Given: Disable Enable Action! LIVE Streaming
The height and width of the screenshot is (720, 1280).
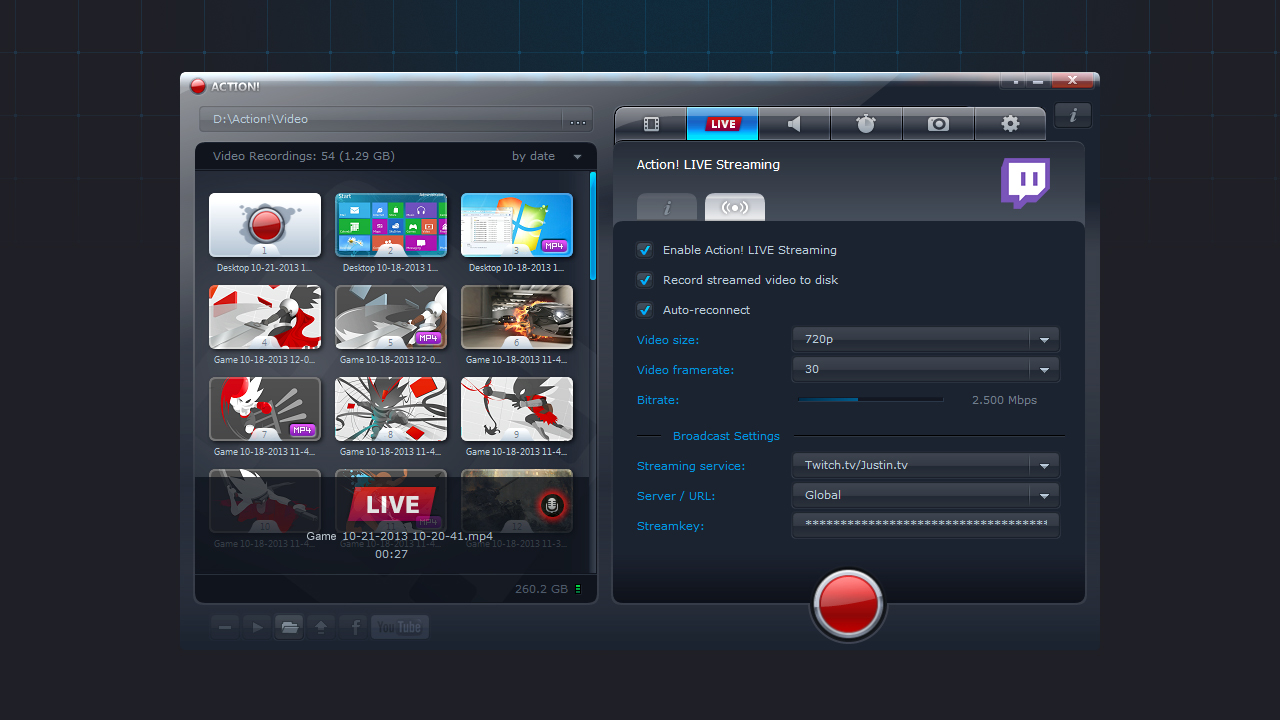Looking at the screenshot, I should point(645,250).
